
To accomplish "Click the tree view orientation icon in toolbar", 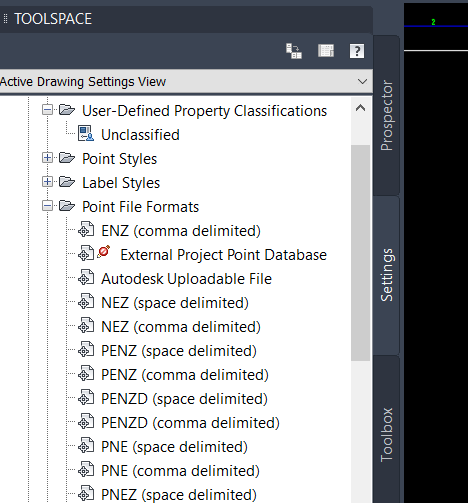I will click(x=294, y=51).
